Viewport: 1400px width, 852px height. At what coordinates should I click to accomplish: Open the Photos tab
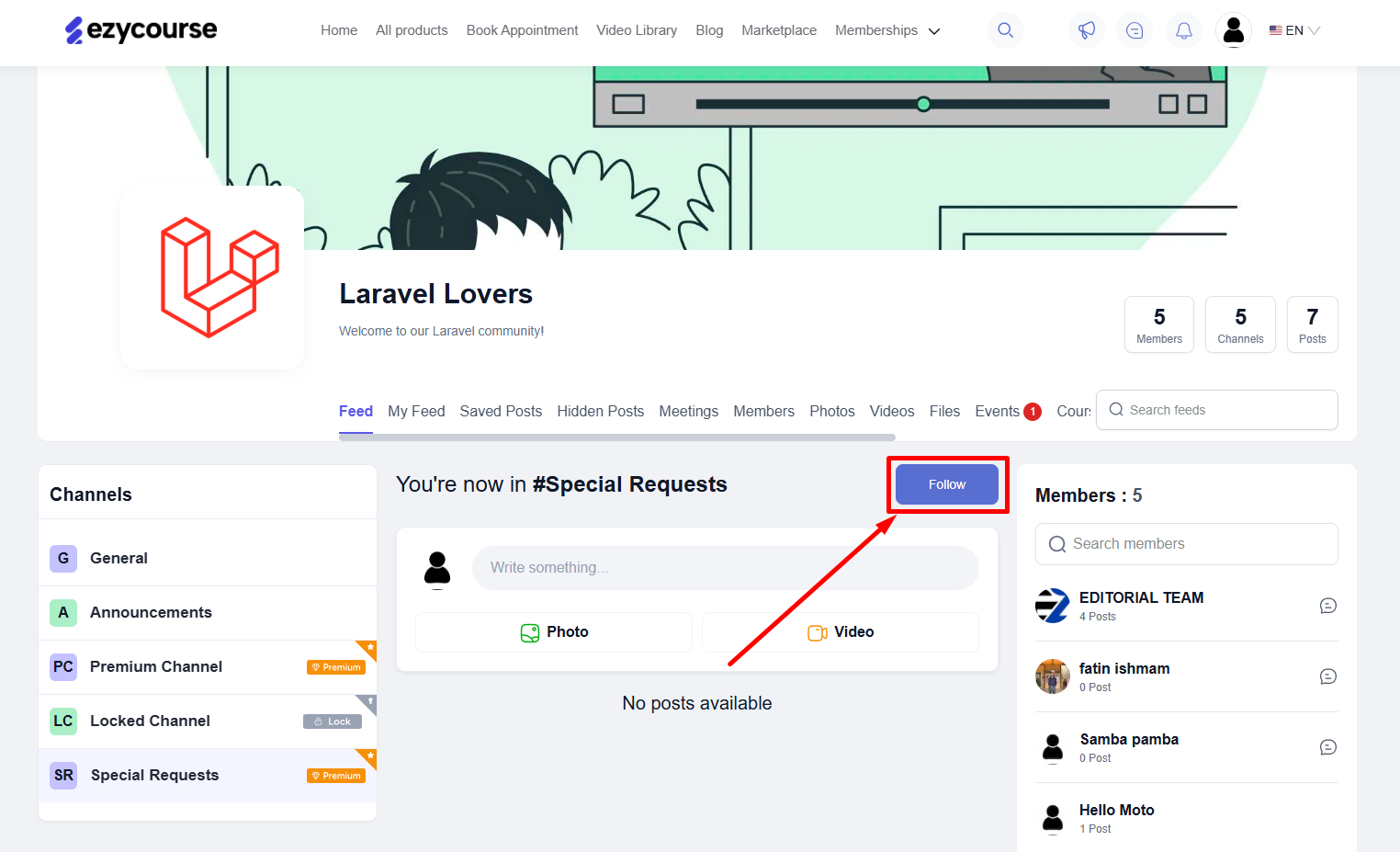(x=832, y=411)
